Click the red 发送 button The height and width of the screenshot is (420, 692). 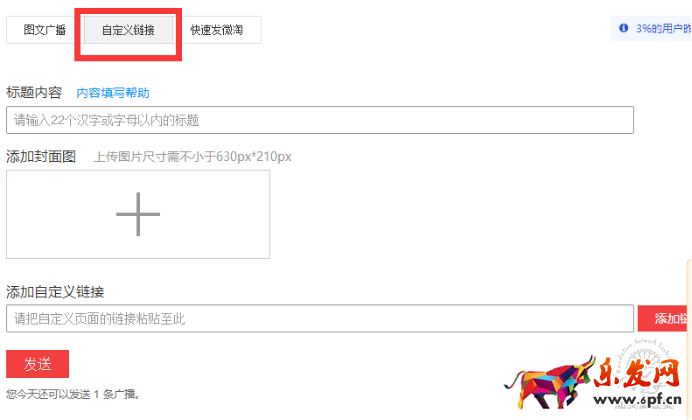coord(38,364)
